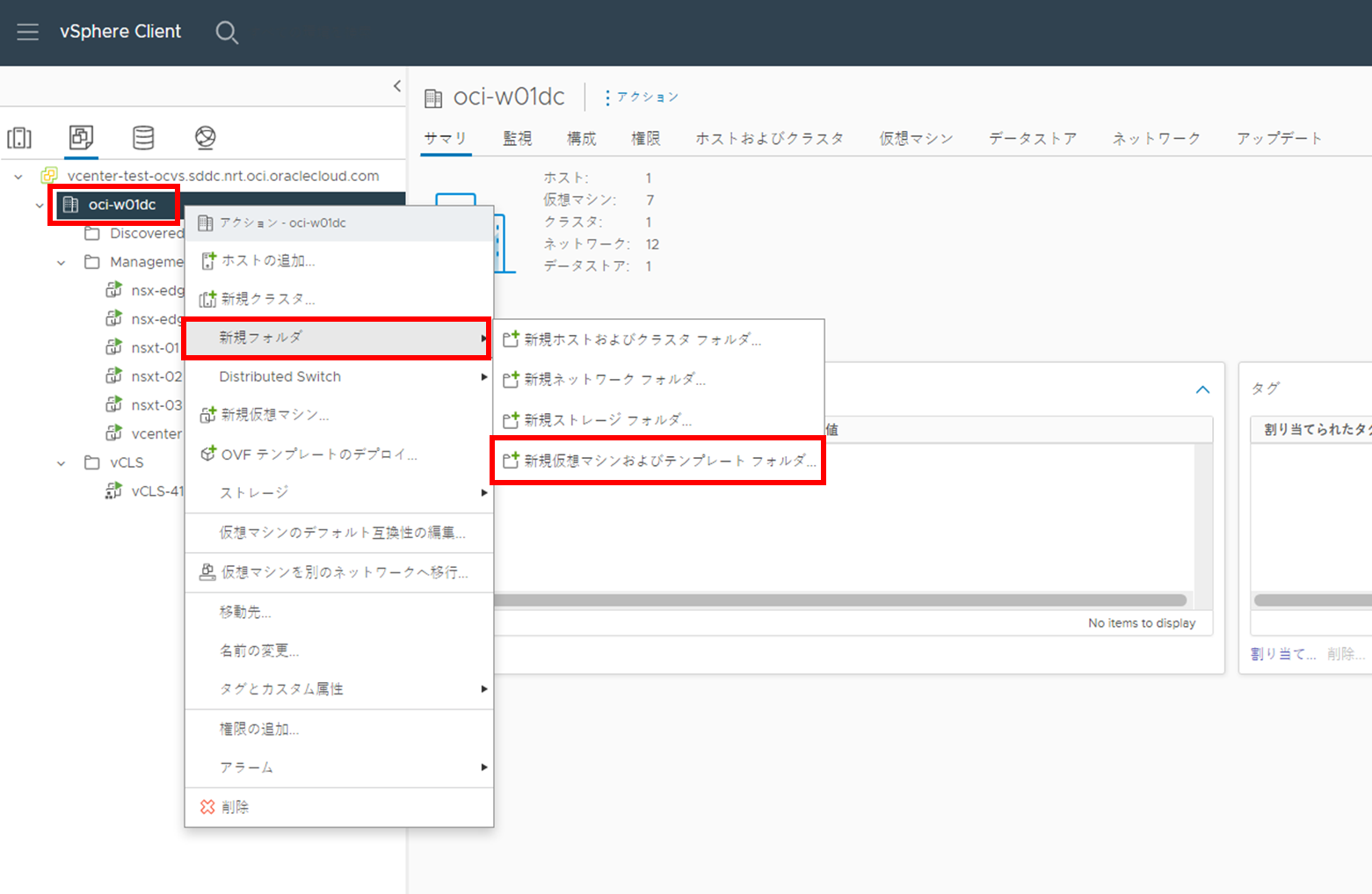1372x894 pixels.
Task: Open the Hosts and Clusters inventory view
Action: 19,137
